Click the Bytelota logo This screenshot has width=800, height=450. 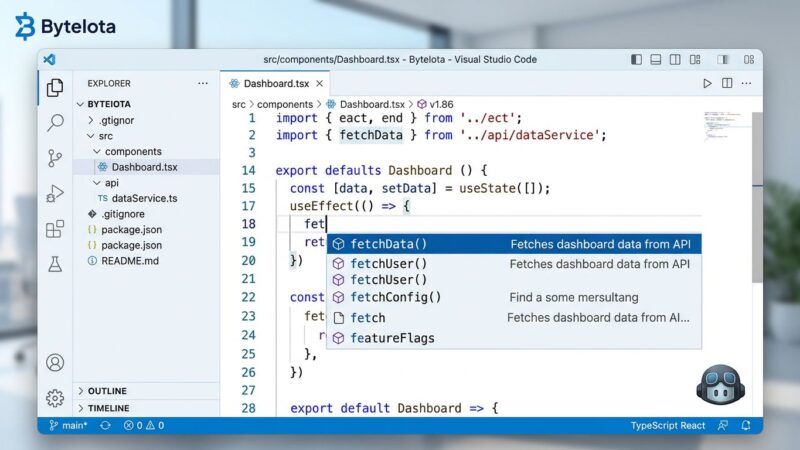coord(65,27)
